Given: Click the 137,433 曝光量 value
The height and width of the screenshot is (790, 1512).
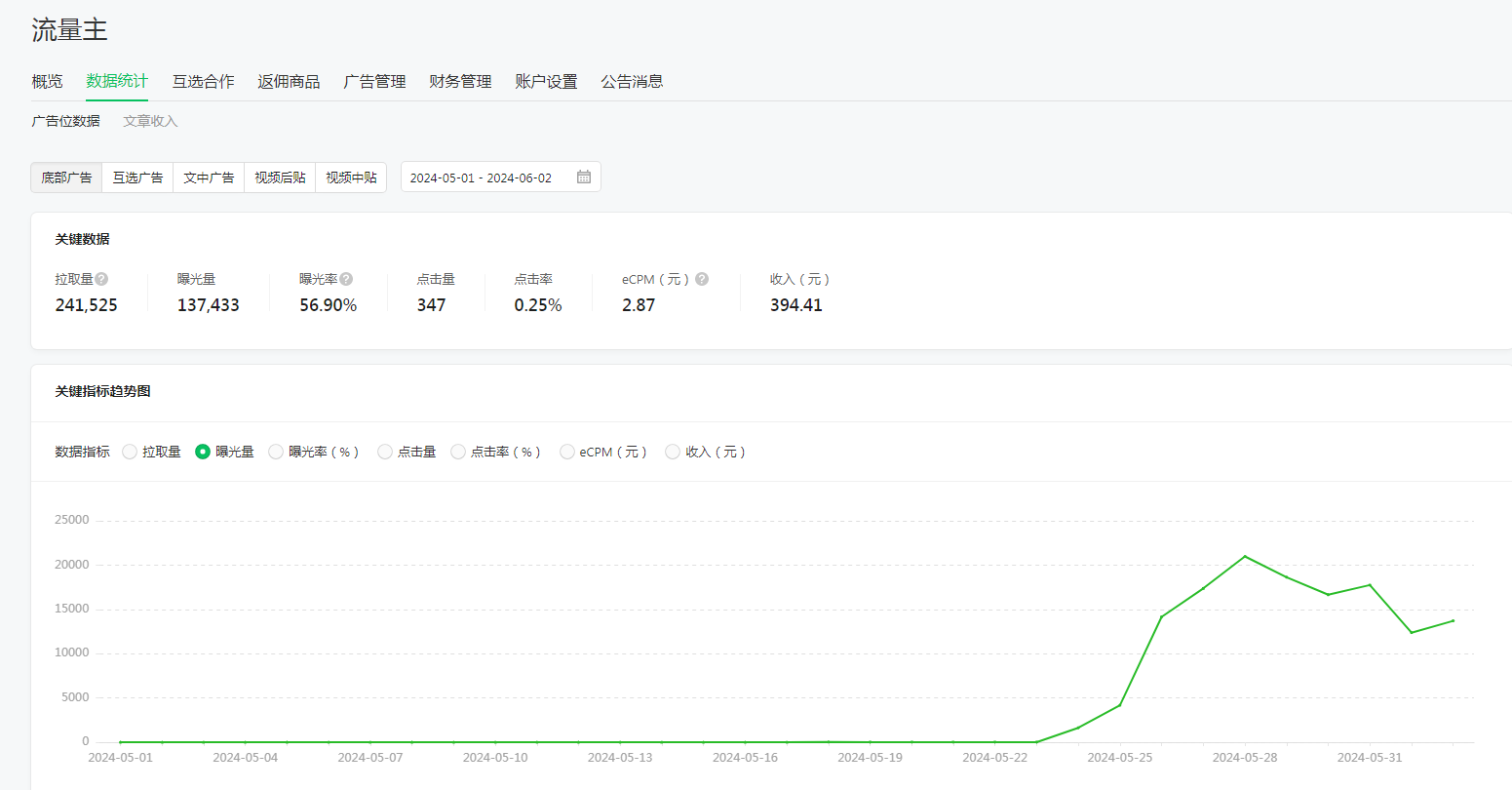Looking at the screenshot, I should pyautogui.click(x=208, y=305).
